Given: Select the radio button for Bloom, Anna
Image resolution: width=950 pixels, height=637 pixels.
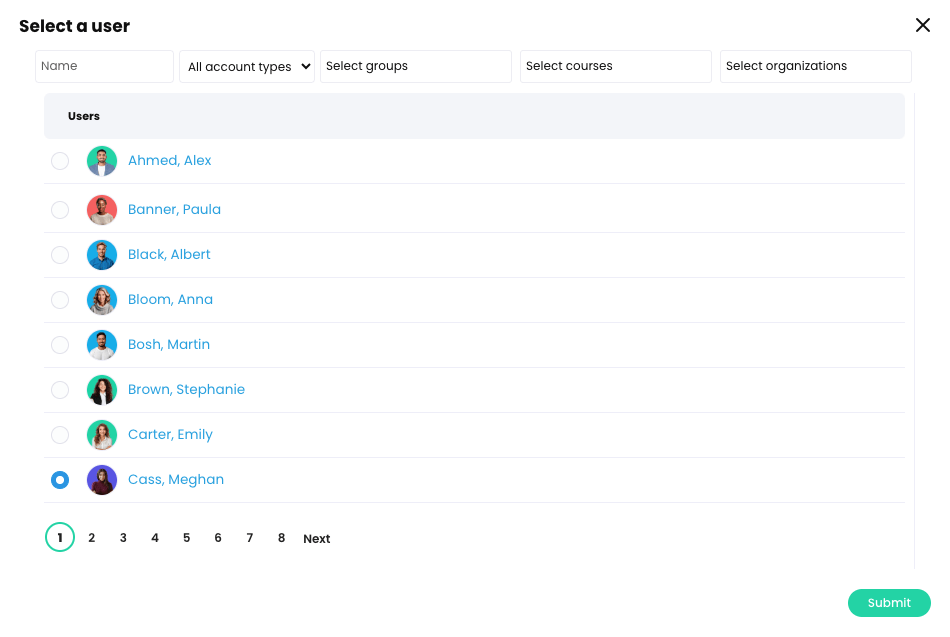Looking at the screenshot, I should tap(60, 299).
